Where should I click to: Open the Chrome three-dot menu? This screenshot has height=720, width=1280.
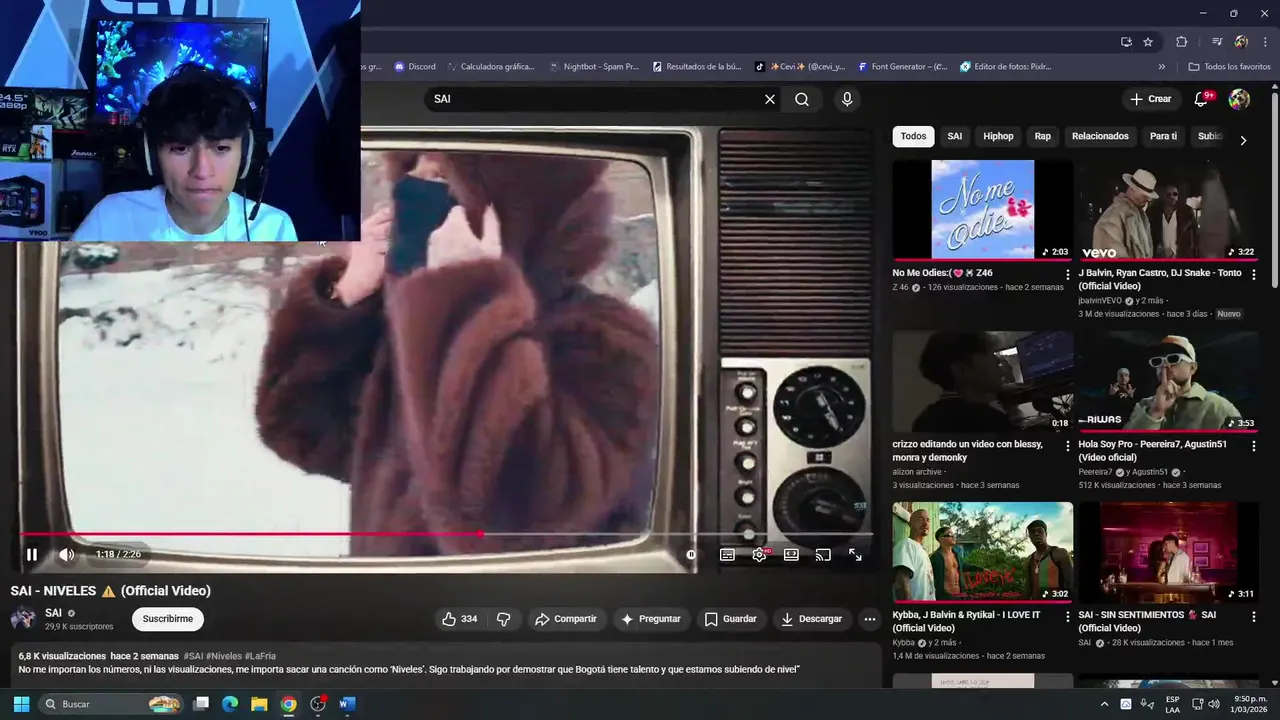click(x=1264, y=42)
